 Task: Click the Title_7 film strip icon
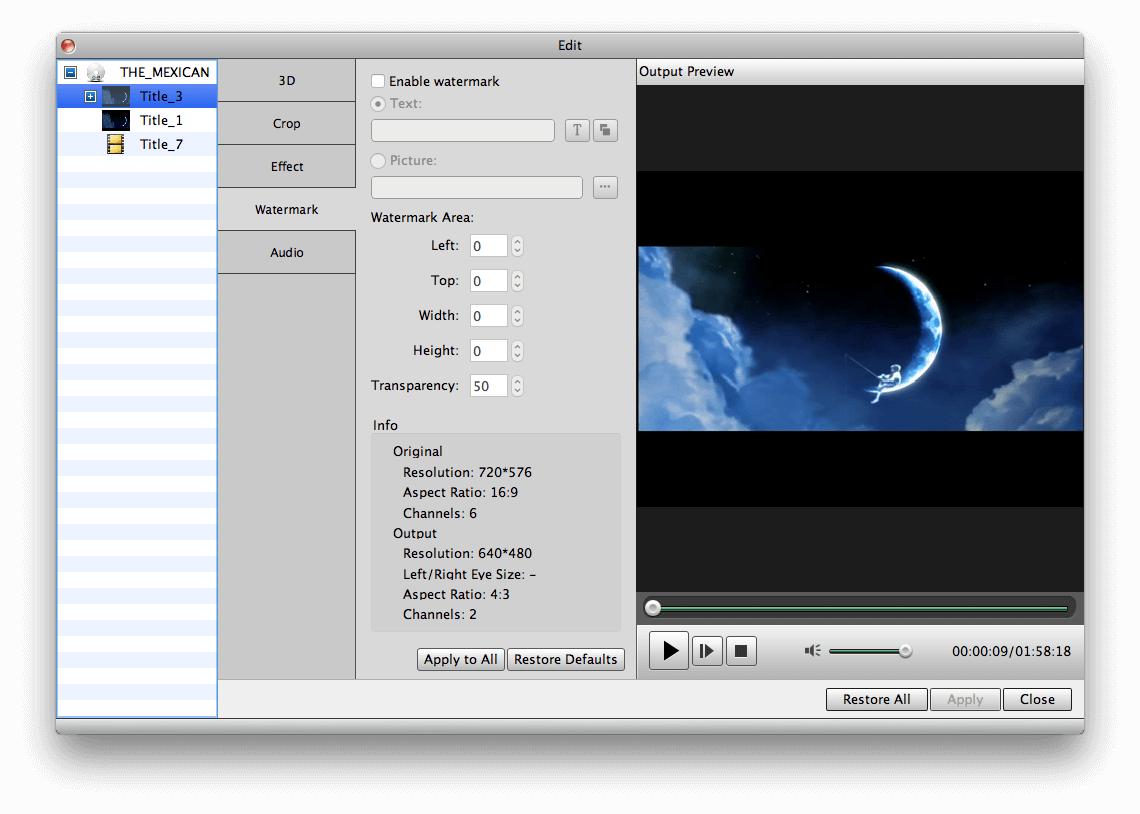tap(116, 144)
